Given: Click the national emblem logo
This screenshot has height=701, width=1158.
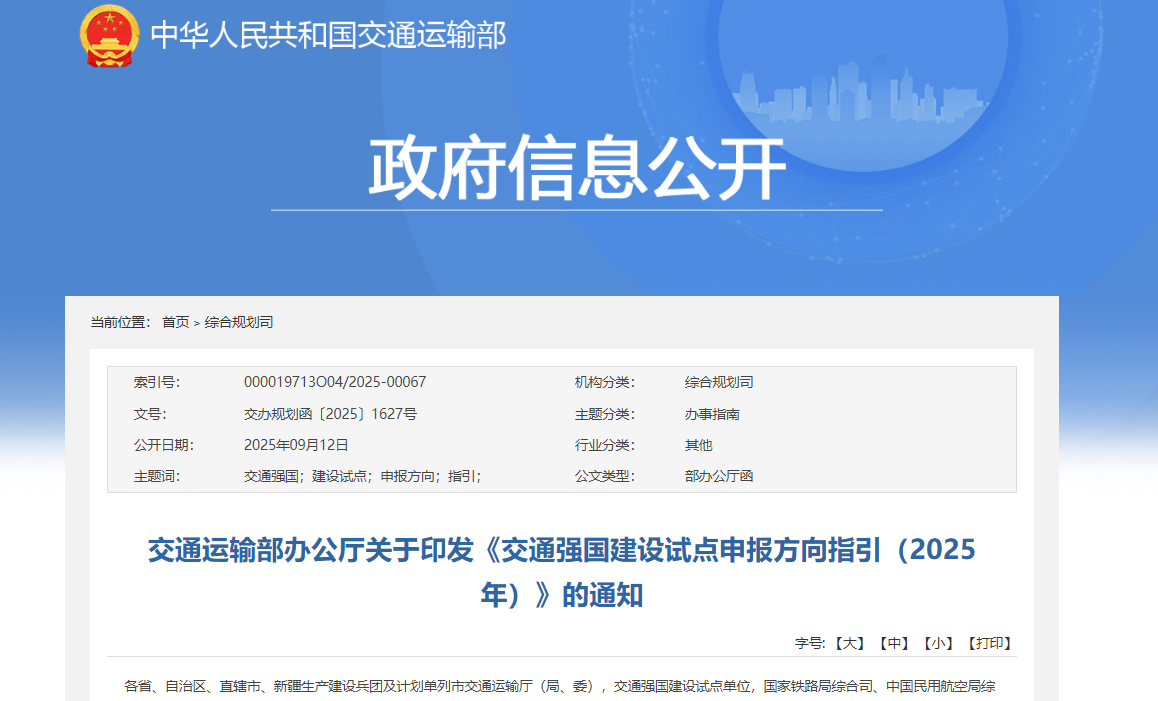Looking at the screenshot, I should (x=108, y=36).
